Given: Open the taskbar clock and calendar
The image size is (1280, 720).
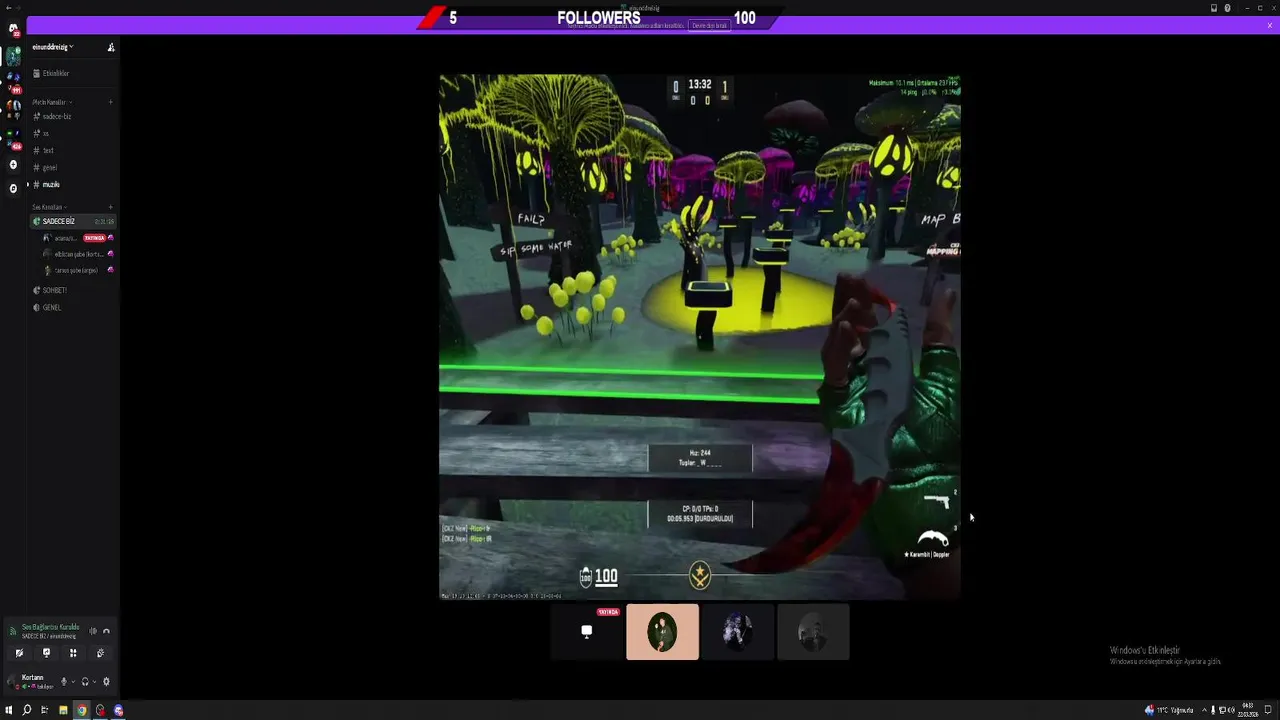Looking at the screenshot, I should pos(1248,710).
